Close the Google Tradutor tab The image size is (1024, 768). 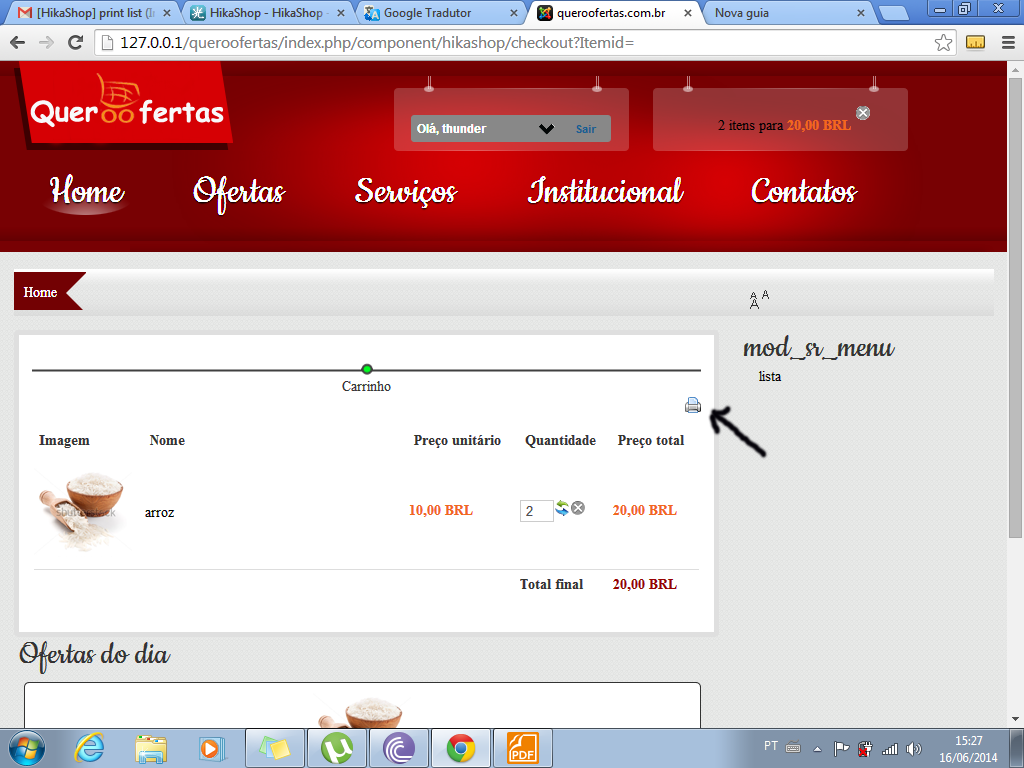(514, 13)
